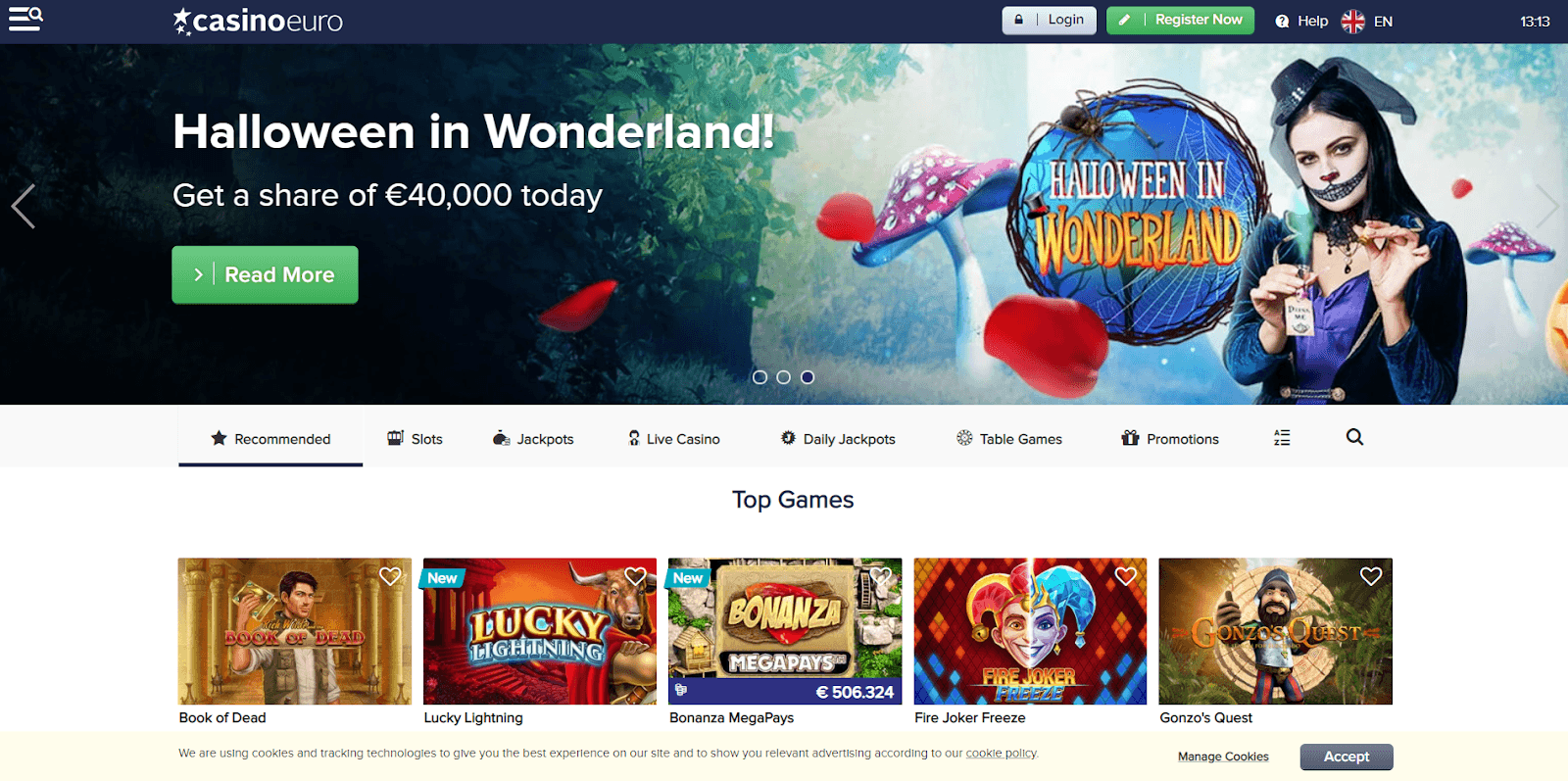
Task: Click the Register Now button
Action: 1180,20
